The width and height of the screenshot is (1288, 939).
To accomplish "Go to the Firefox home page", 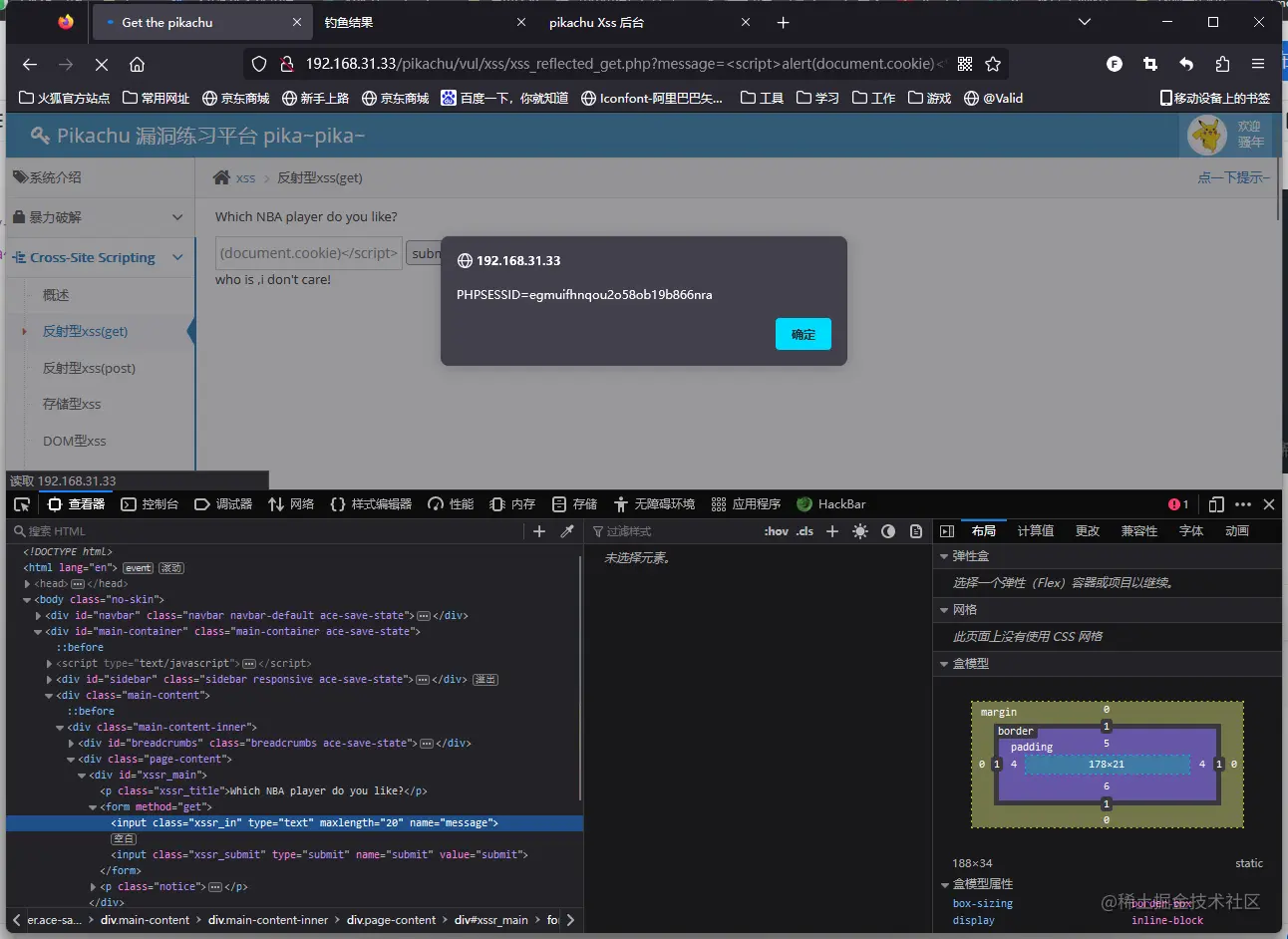I will tap(138, 64).
